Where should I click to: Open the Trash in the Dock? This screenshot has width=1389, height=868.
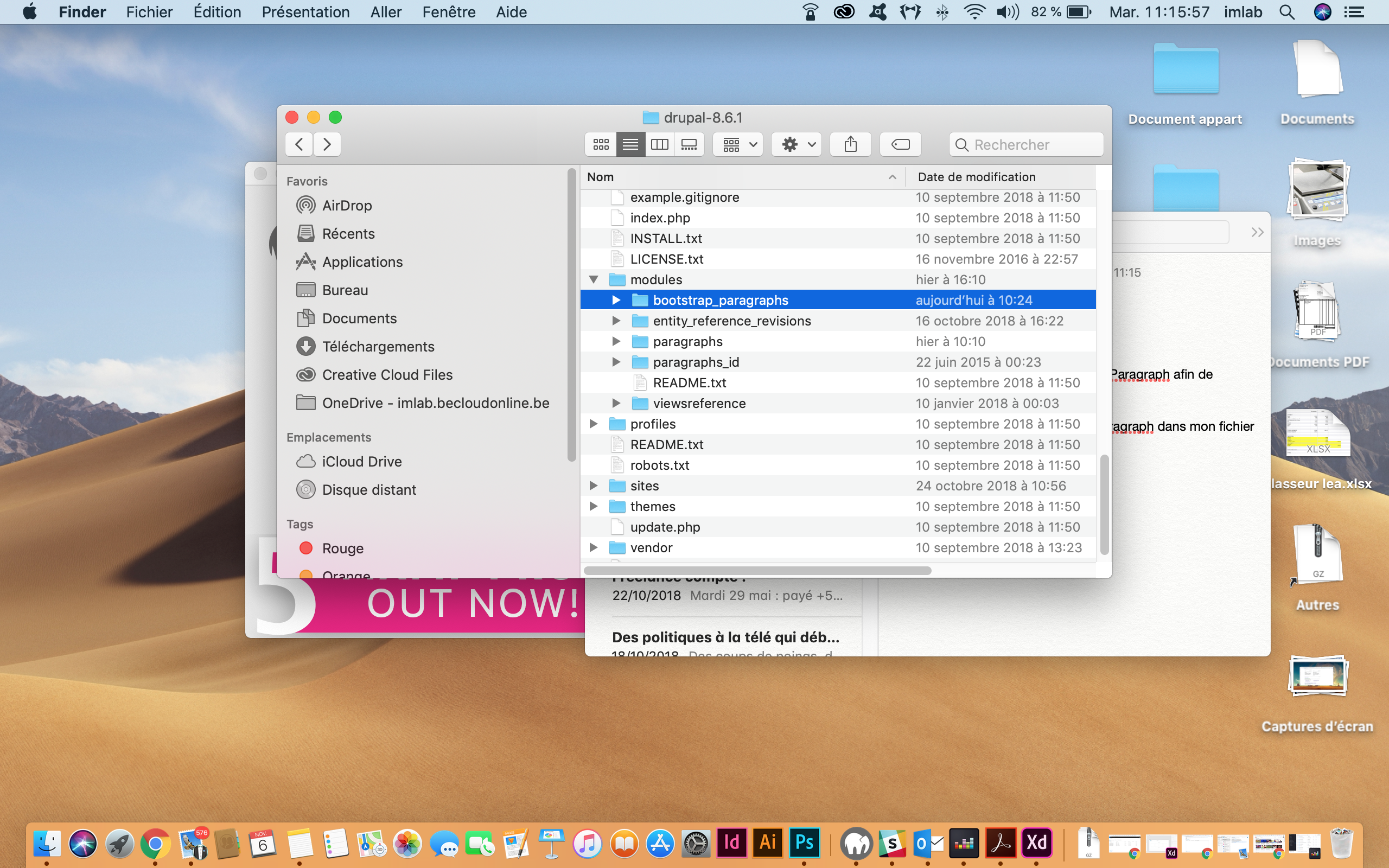[x=1341, y=843]
